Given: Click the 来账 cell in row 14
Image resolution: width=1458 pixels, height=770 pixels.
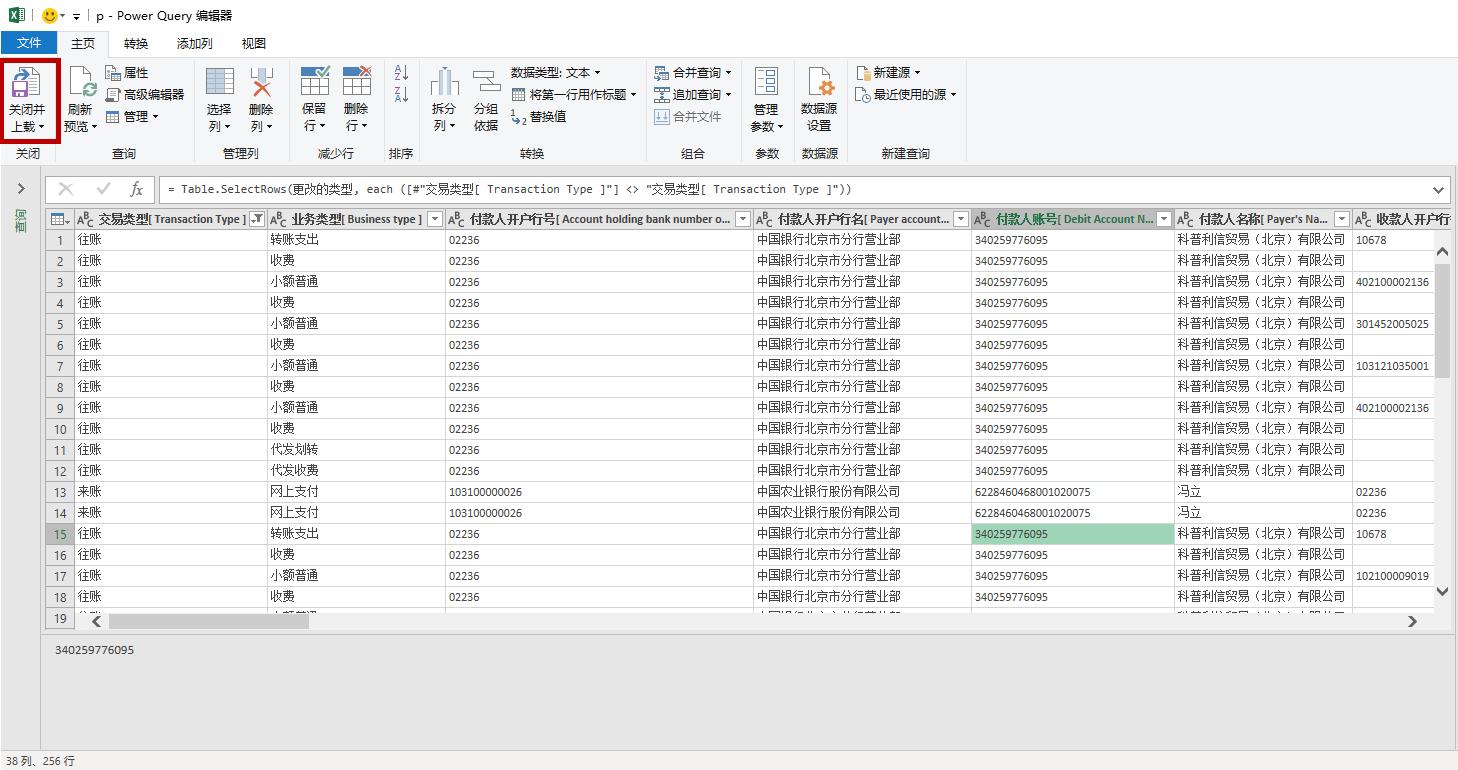Looking at the screenshot, I should tap(171, 513).
